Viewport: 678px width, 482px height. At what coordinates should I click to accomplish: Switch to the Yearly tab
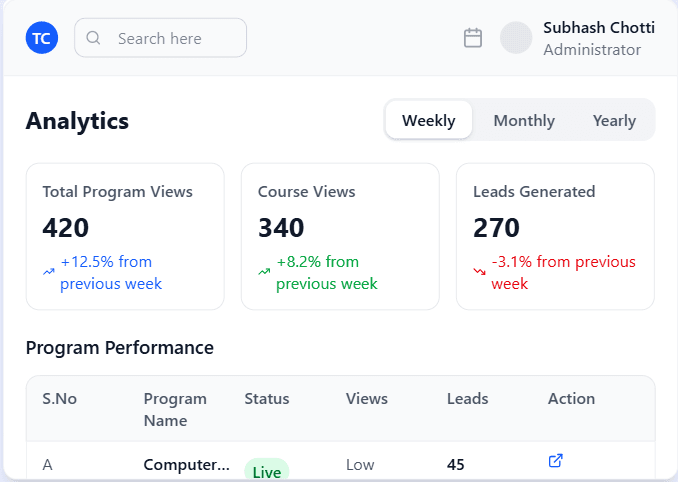(x=614, y=120)
